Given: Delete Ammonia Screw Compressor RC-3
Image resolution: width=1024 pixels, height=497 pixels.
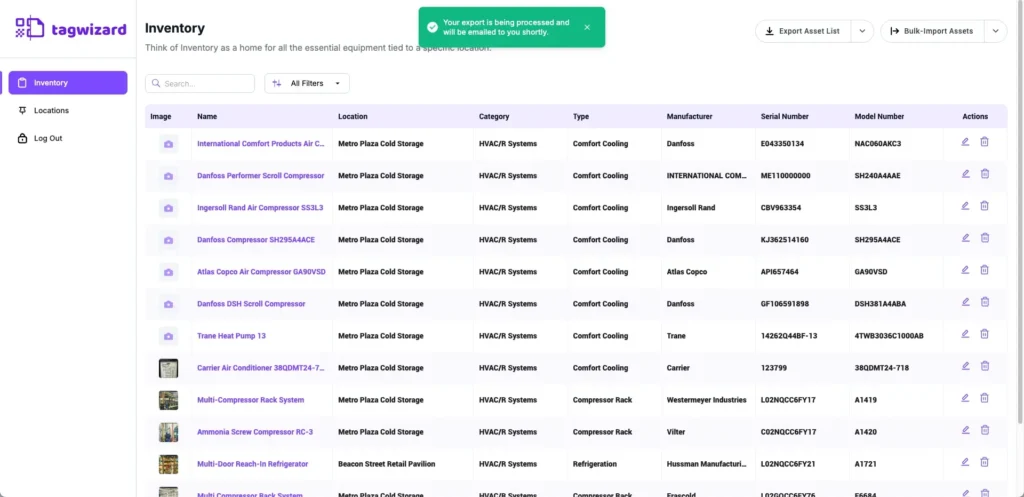Looking at the screenshot, I should tap(985, 430).
